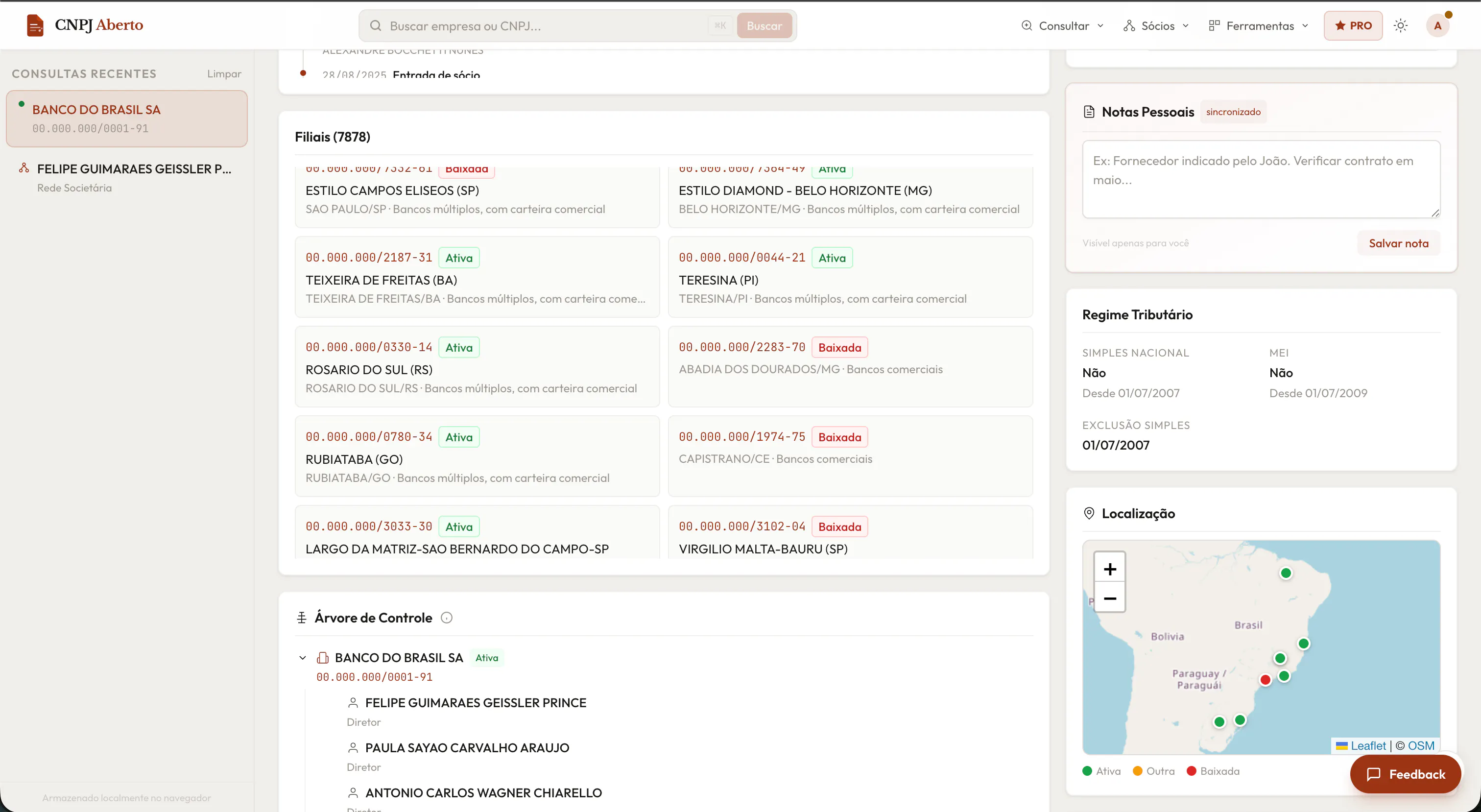Select BANCO DO BRASIL SA recent query
The image size is (1481, 812).
click(x=126, y=119)
